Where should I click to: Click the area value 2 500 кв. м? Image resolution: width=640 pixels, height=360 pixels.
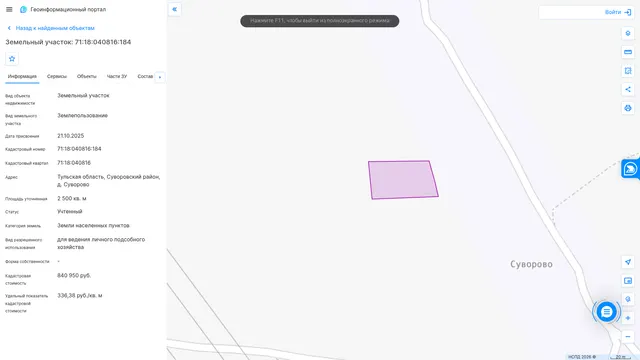72,199
